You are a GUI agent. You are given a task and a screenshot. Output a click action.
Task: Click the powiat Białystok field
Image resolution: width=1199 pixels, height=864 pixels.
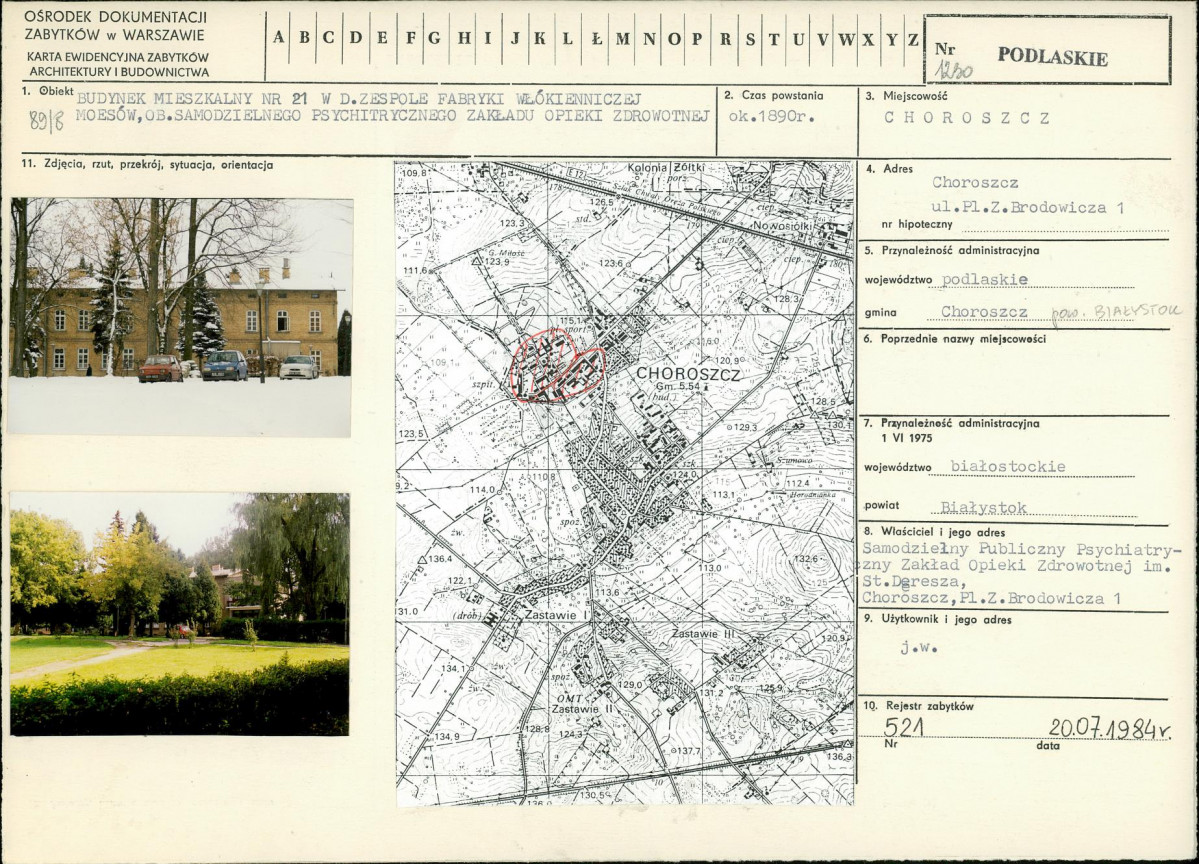[x=984, y=508]
